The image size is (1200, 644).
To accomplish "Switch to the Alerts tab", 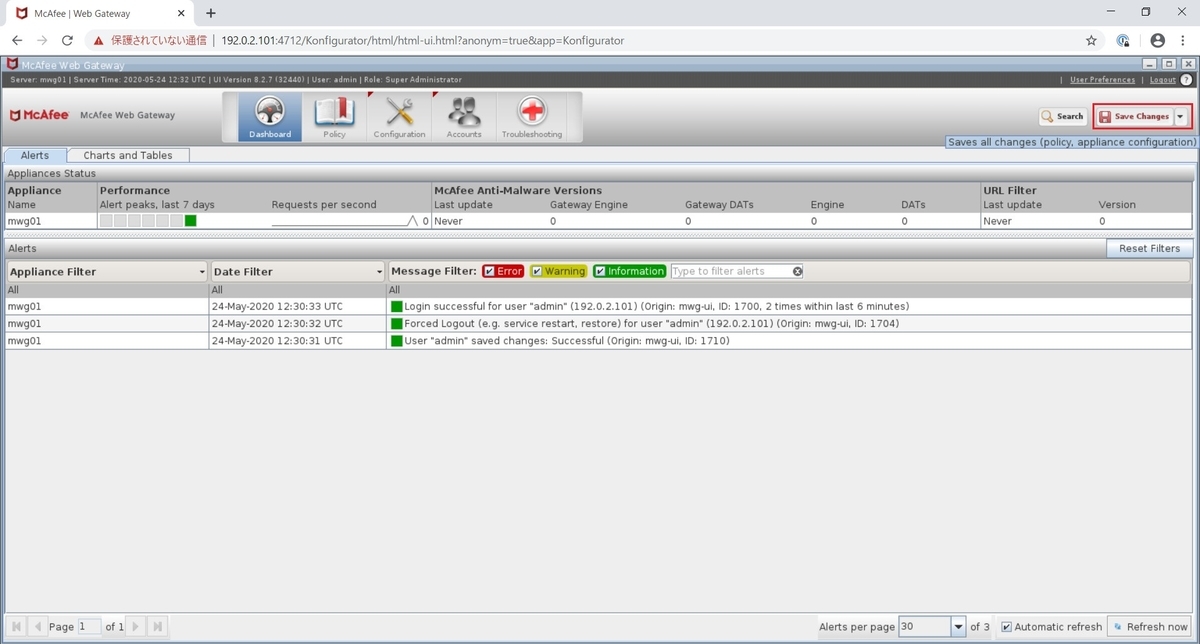I will point(35,155).
